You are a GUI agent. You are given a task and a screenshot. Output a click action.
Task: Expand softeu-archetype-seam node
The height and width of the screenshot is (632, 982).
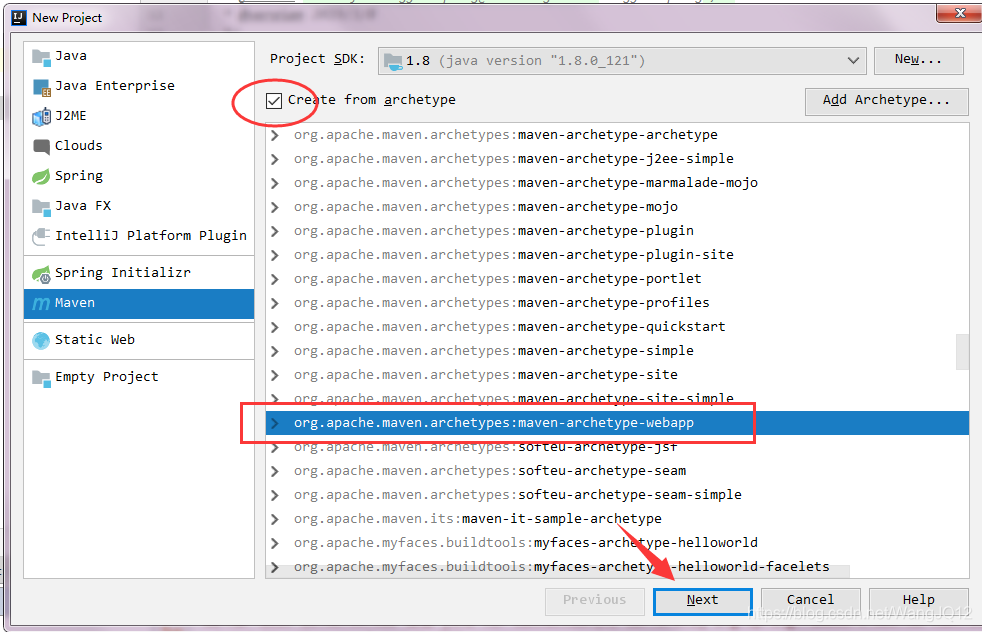point(274,471)
